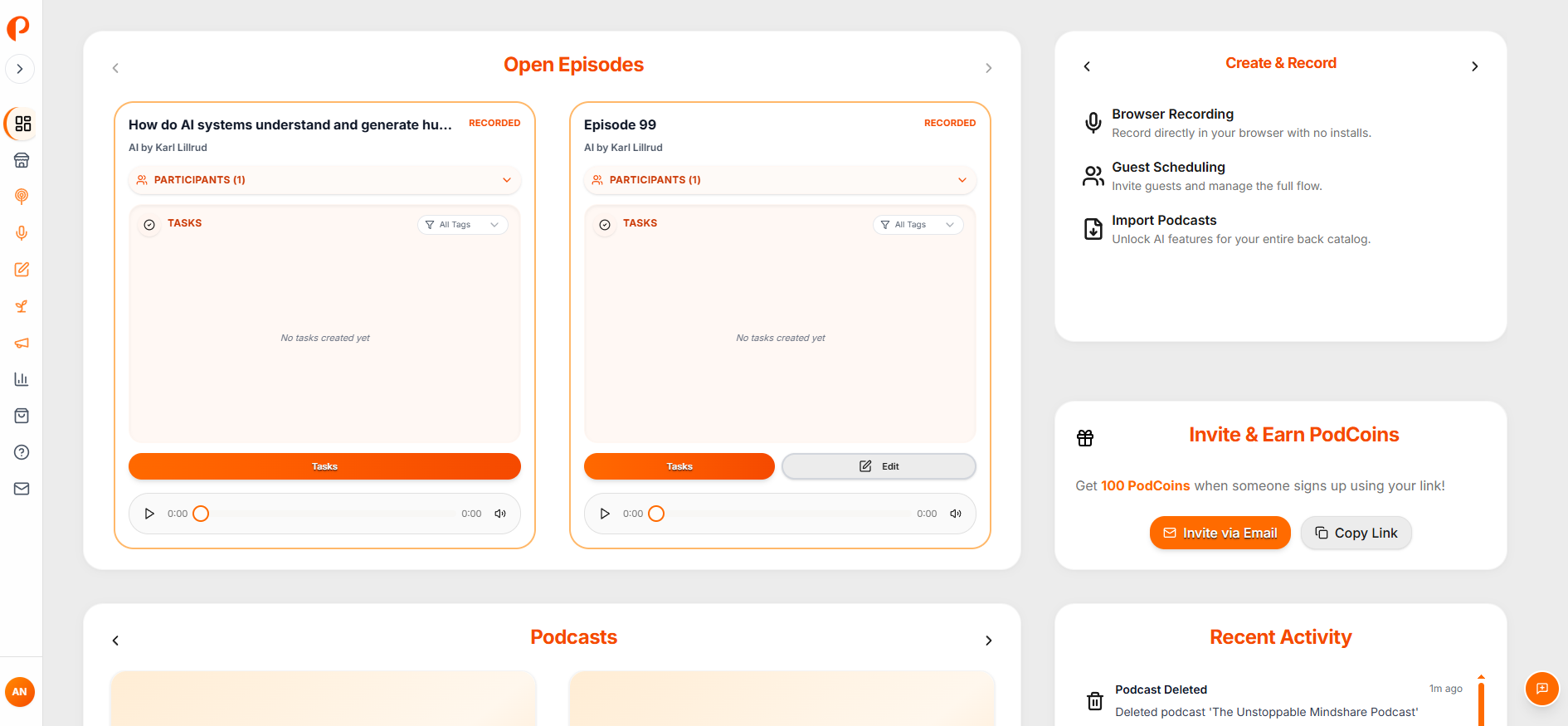The image size is (1568, 726).
Task: Open the microphone recording icon in sidebar
Action: tap(22, 233)
